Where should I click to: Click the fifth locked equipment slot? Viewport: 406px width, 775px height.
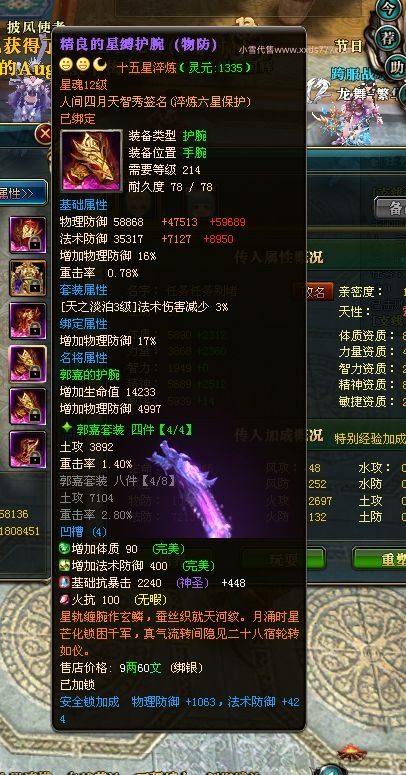(28, 407)
